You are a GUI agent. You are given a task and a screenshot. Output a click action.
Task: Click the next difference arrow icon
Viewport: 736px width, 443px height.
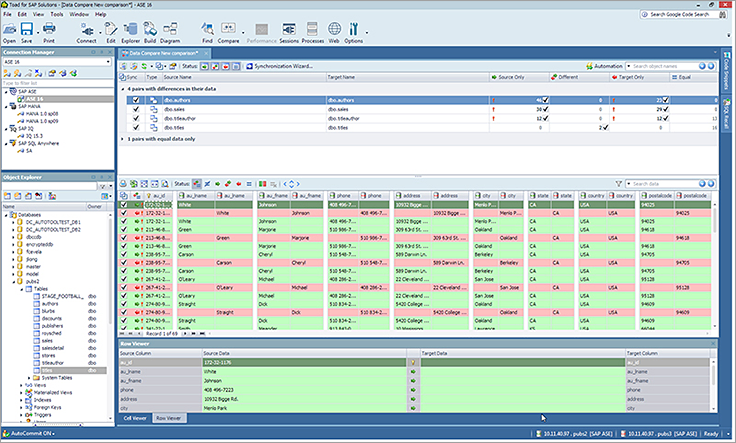tap(298, 183)
